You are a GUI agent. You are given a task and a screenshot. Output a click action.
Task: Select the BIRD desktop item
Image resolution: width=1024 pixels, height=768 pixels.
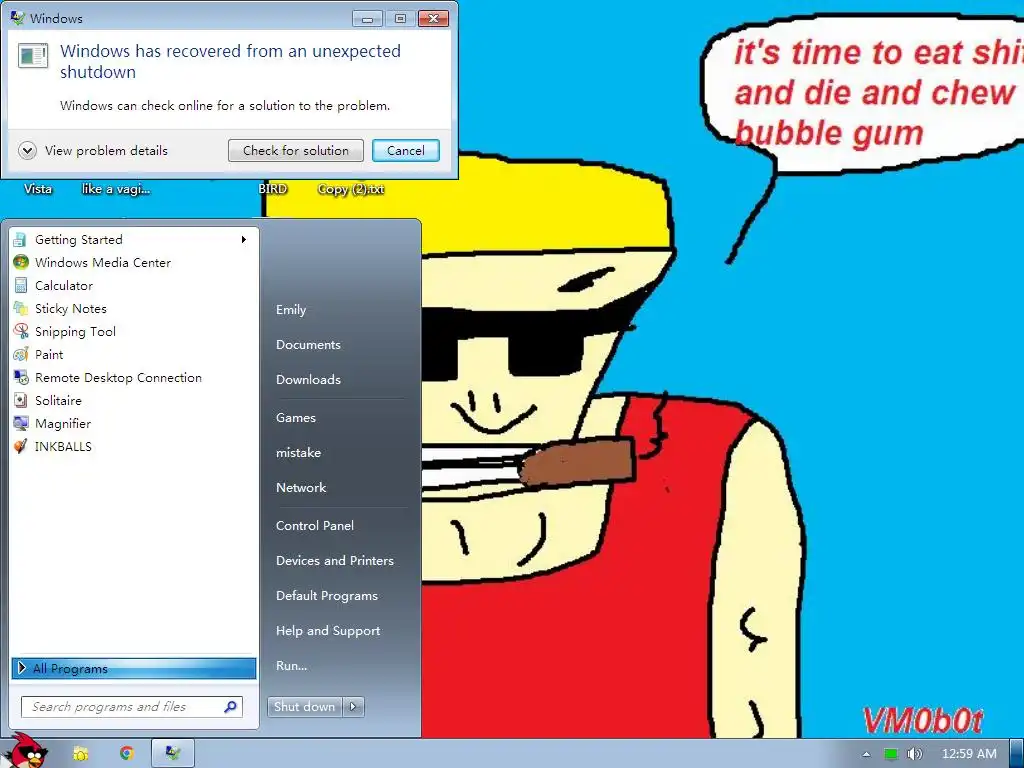coord(272,189)
